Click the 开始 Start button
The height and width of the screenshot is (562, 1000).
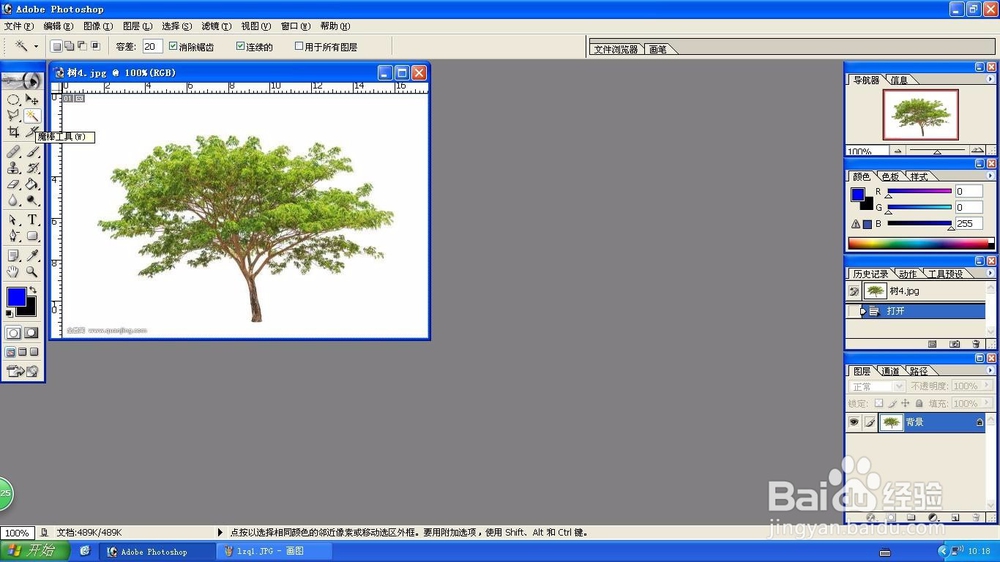coord(35,551)
